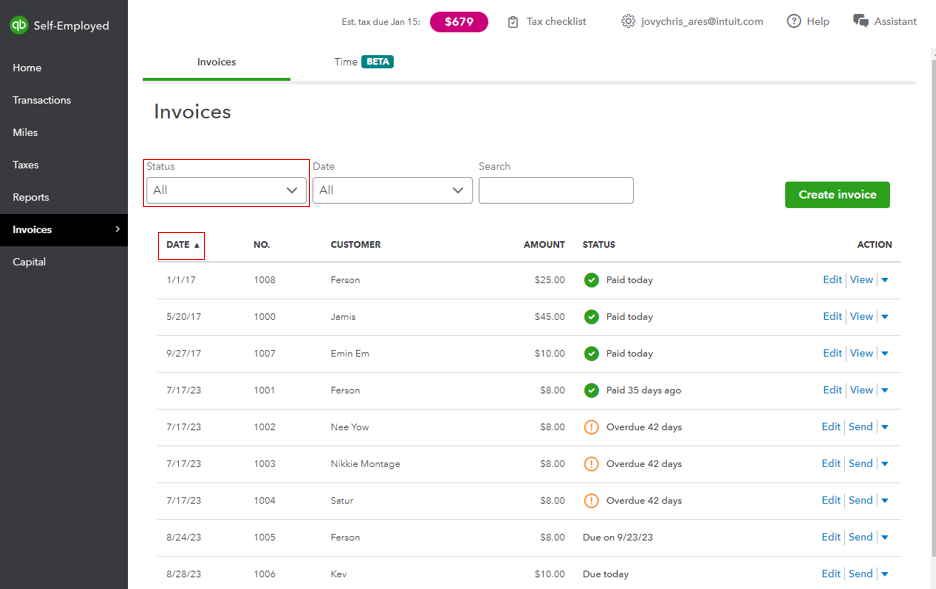The height and width of the screenshot is (589, 936).
Task: Sort by the STATUS column header
Action: 599,245
